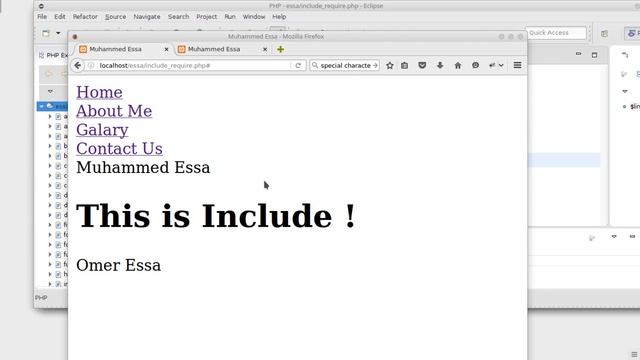
Task: Open Refactor menu in Eclipse
Action: coord(85,17)
